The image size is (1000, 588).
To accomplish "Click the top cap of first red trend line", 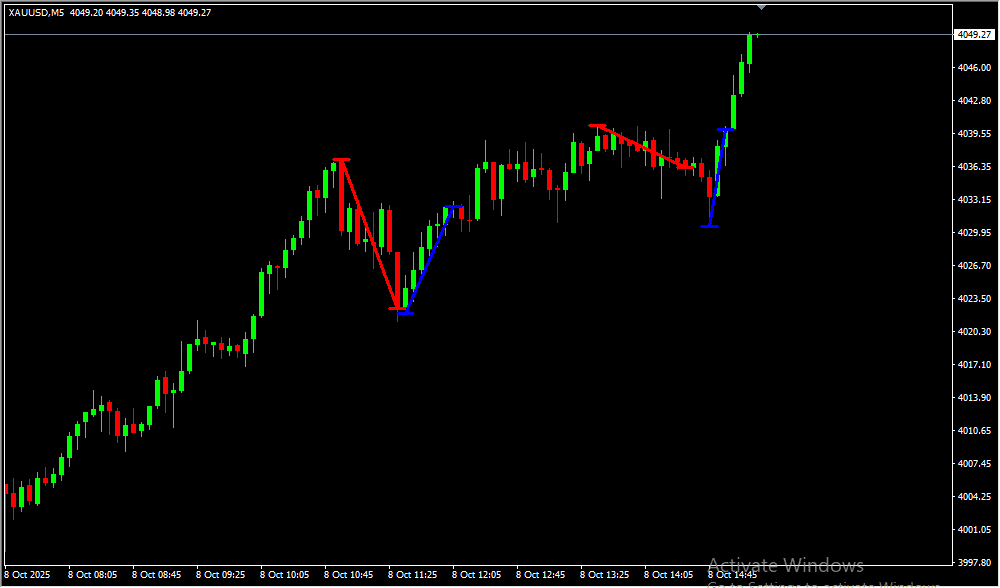I will [x=341, y=160].
